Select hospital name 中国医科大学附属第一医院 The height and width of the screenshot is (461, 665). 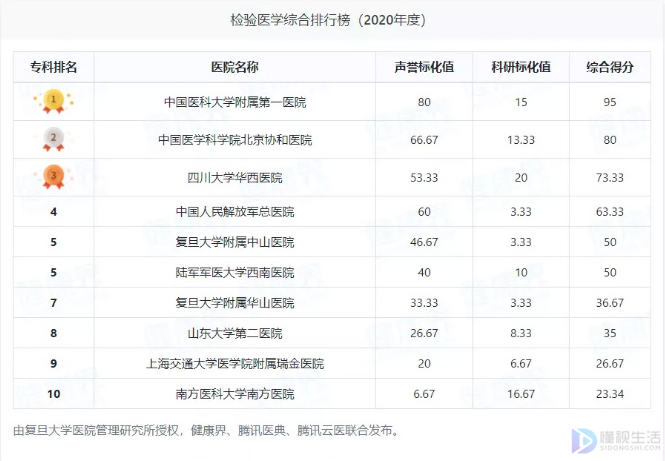point(235,102)
